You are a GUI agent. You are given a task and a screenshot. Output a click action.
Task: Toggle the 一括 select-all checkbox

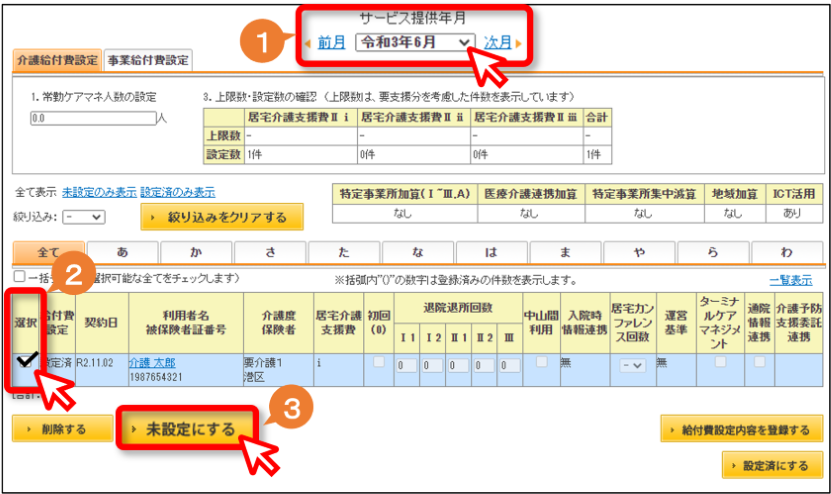pos(20,276)
